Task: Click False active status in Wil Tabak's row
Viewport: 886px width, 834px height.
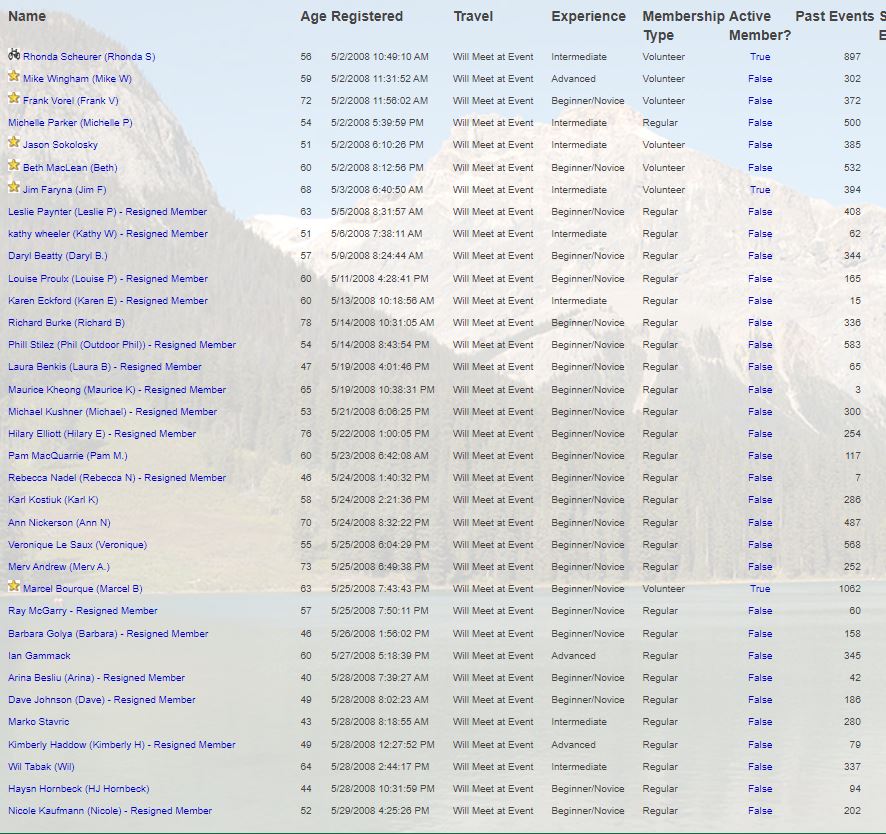Action: click(760, 767)
